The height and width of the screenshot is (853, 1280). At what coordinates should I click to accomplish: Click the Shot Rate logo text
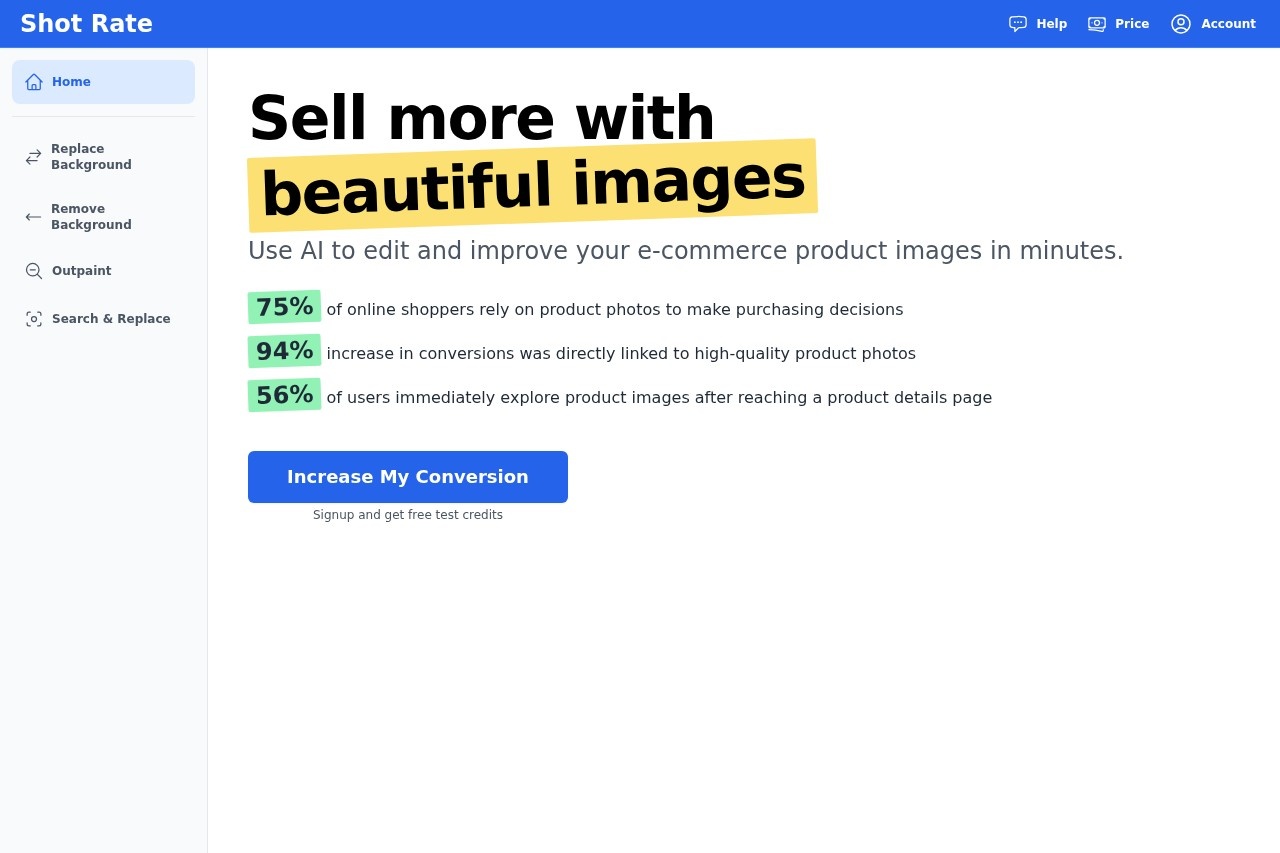(86, 24)
